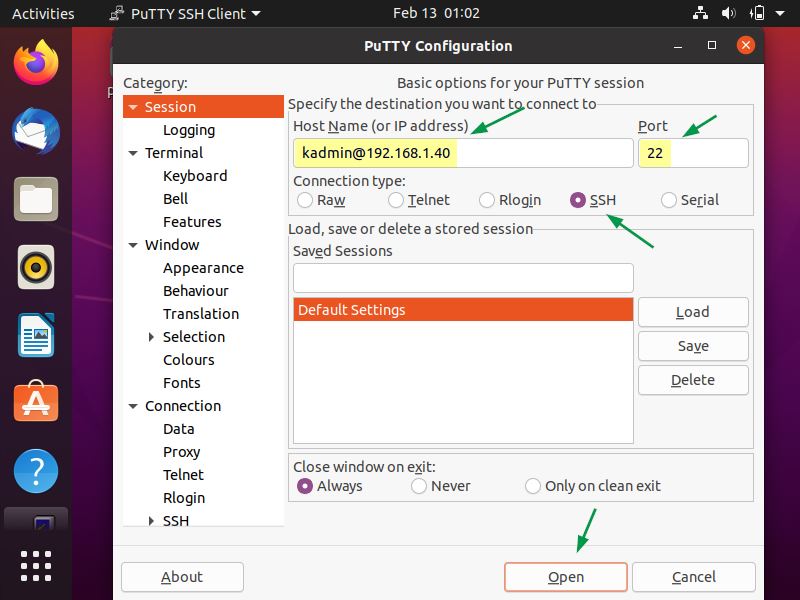Click the Cancel button
The width and height of the screenshot is (800, 600).
(x=694, y=577)
